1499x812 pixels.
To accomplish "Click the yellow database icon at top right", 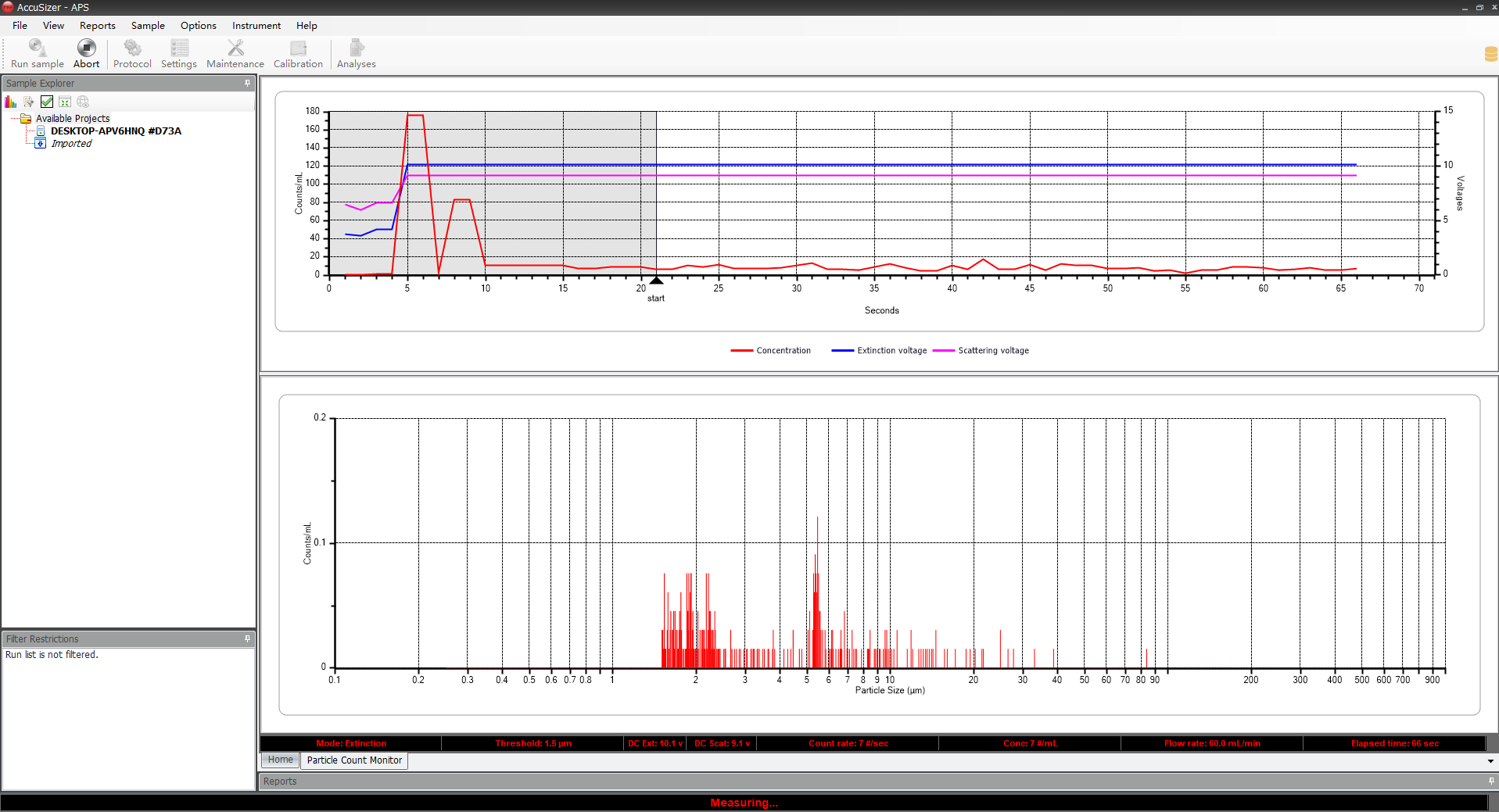I will pyautogui.click(x=1490, y=54).
